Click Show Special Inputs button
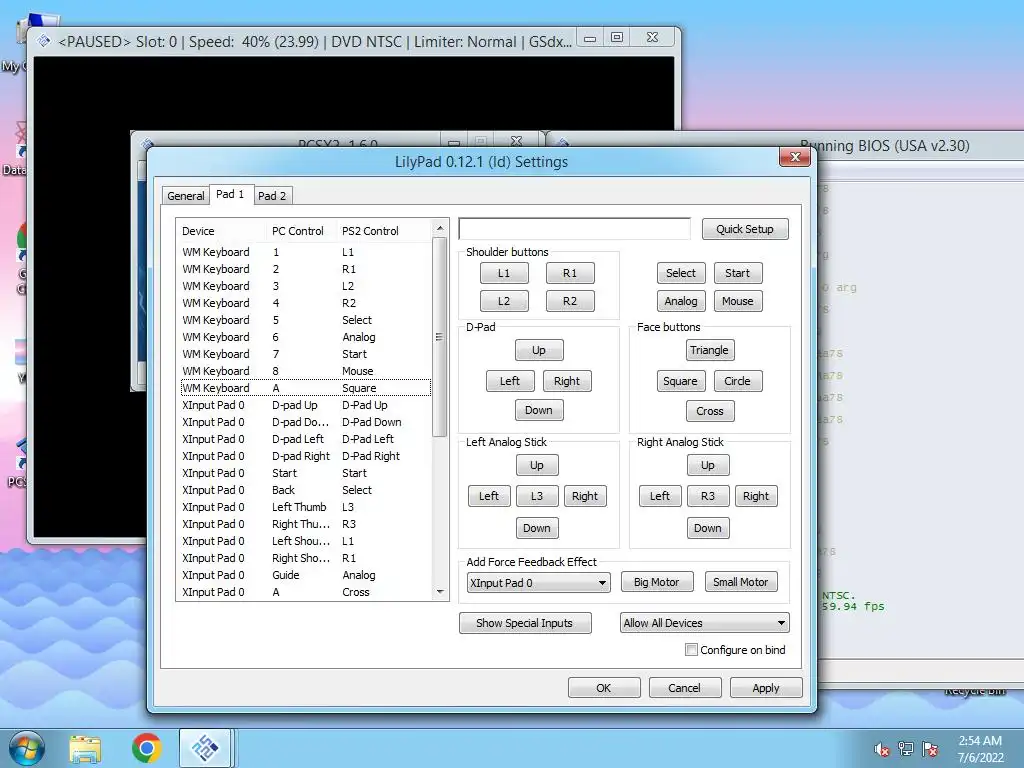The width and height of the screenshot is (1024, 768). click(525, 623)
